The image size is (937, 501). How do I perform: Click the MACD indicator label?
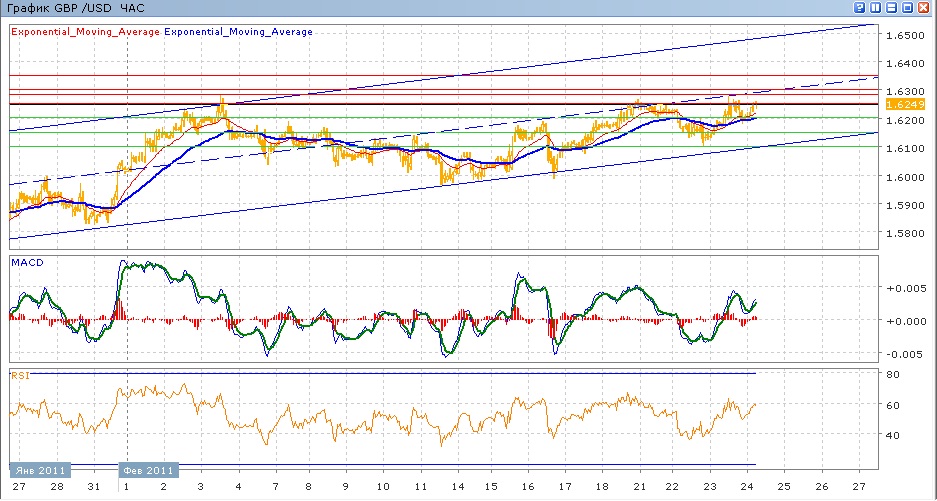point(27,262)
